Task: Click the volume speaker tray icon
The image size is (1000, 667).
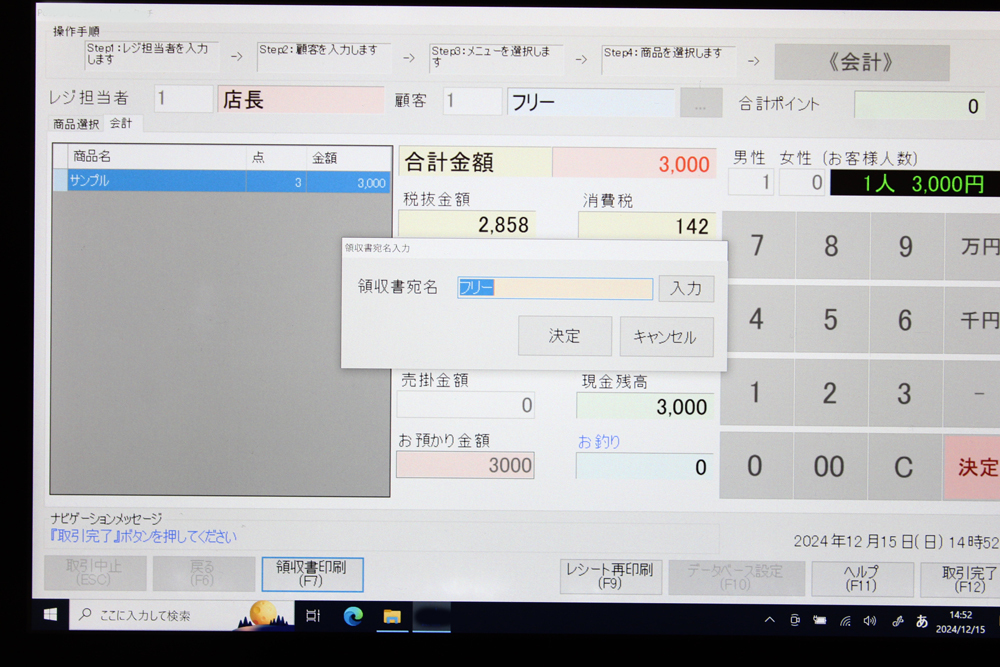Action: (x=870, y=620)
